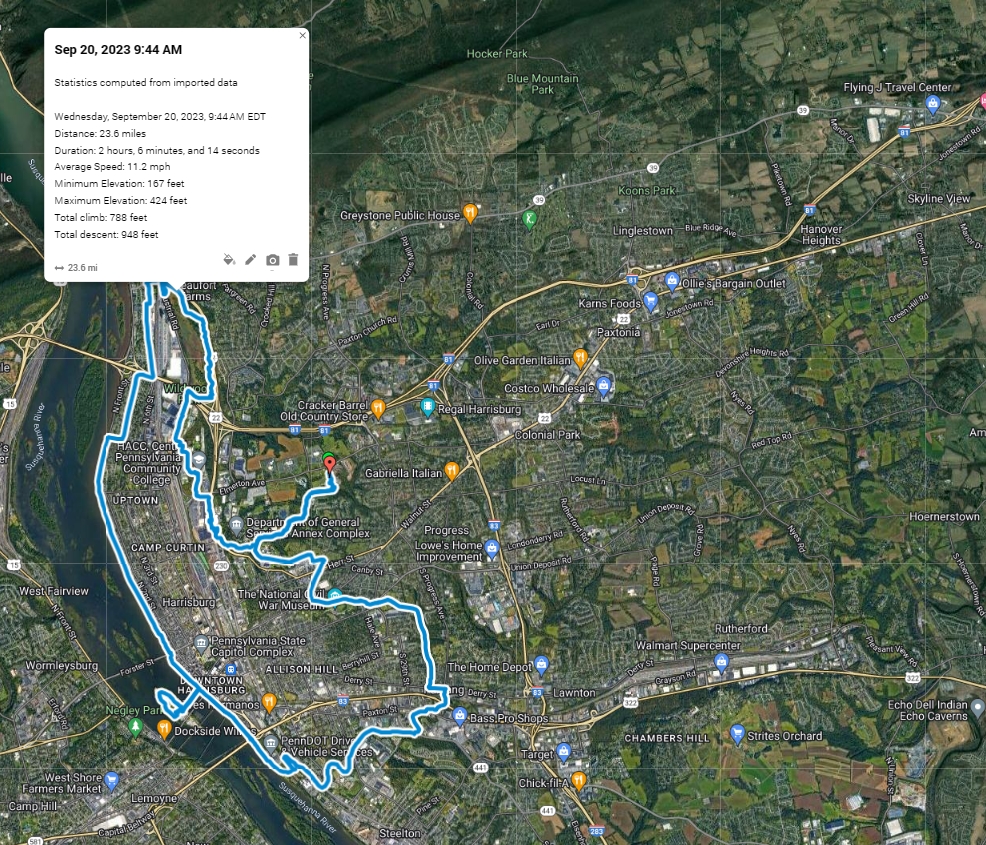Add a photo with camera icon
The width and height of the screenshot is (986, 845).
[272, 260]
